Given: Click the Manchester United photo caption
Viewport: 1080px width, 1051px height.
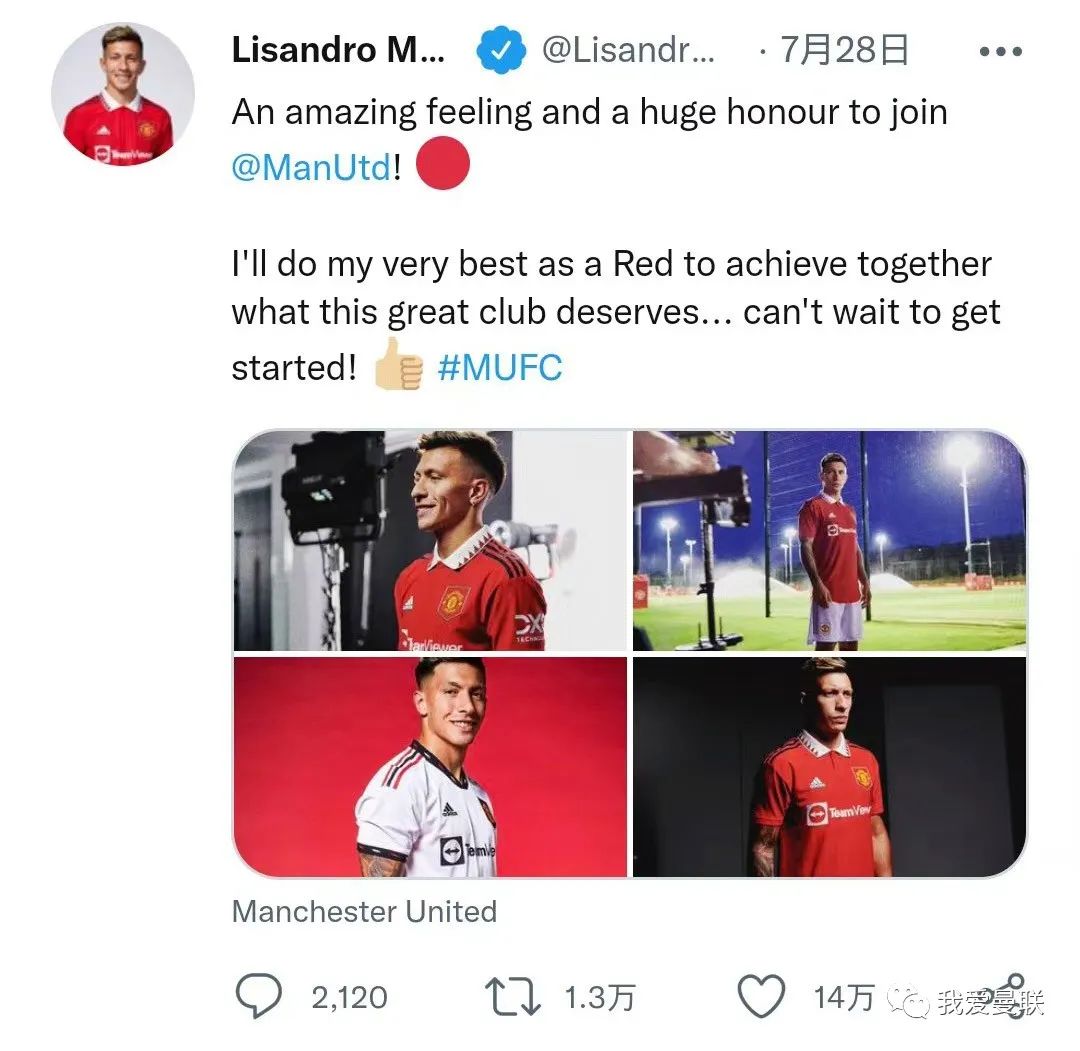Looking at the screenshot, I should [x=364, y=912].
